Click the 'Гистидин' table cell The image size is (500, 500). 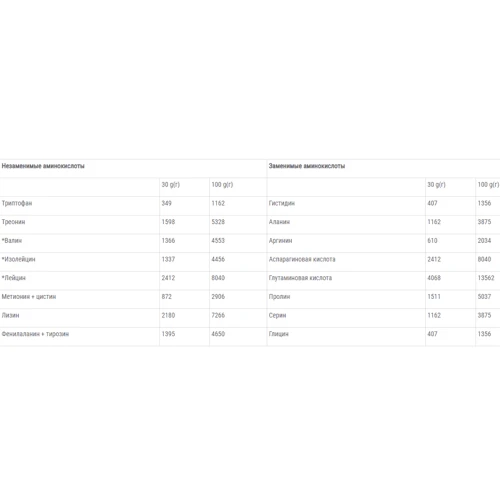click(x=282, y=203)
